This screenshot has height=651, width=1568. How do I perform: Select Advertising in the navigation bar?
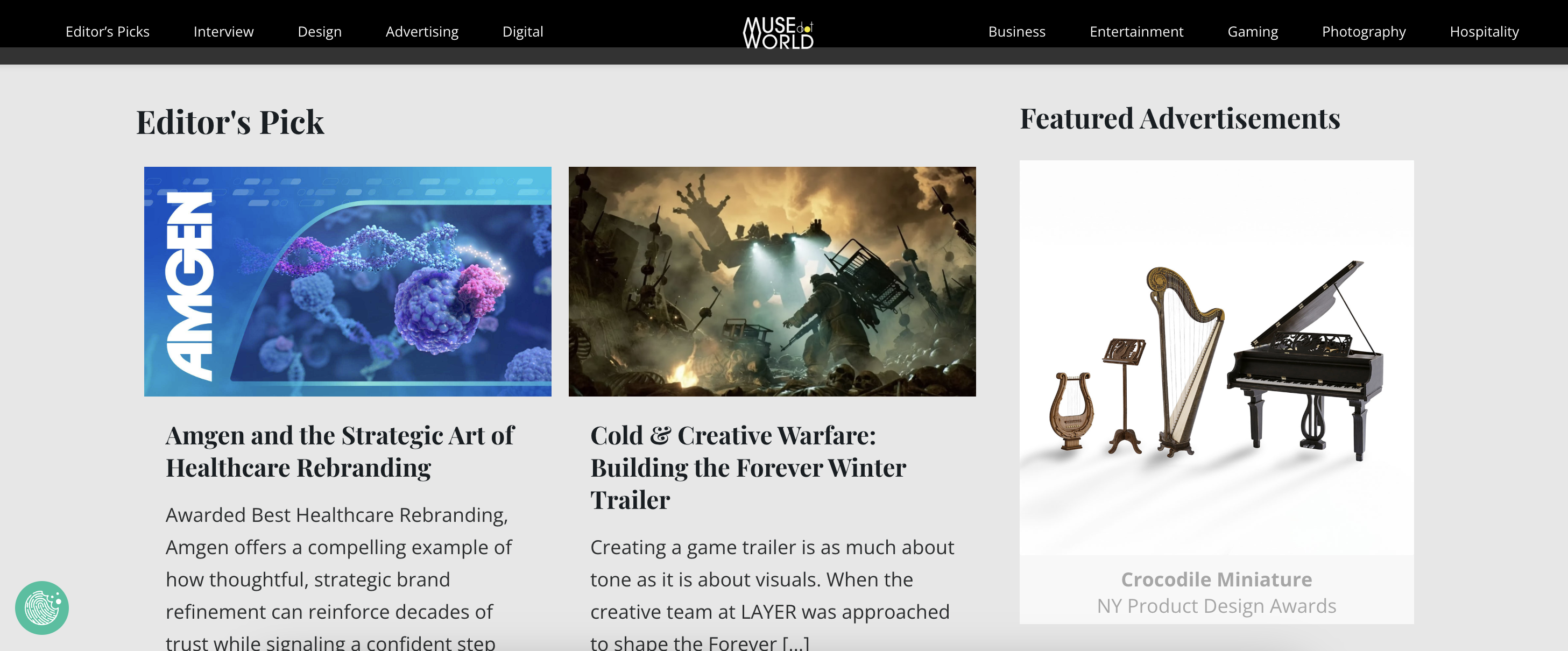(422, 32)
